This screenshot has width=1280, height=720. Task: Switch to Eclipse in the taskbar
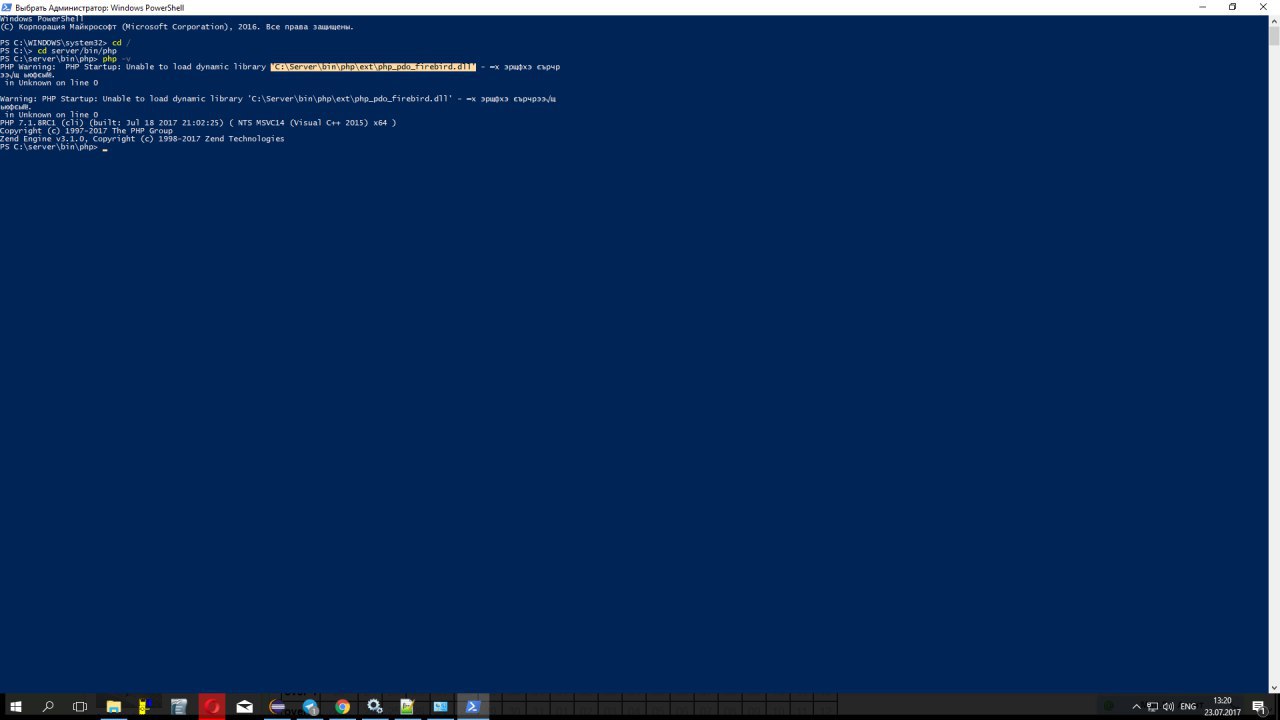277,707
